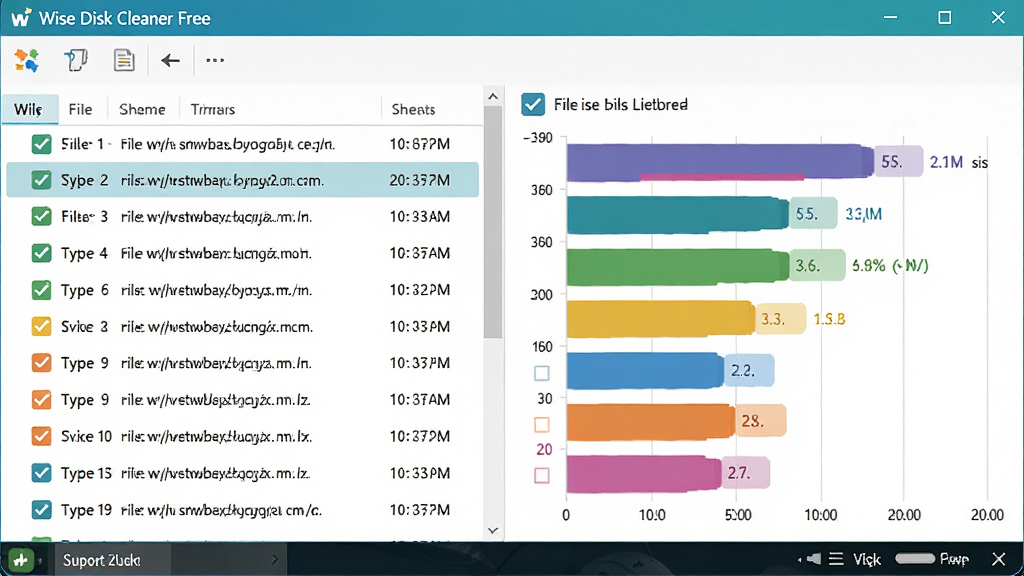Click the scrollbar down arrow
Image resolution: width=1024 pixels, height=576 pixels.
coord(493,530)
